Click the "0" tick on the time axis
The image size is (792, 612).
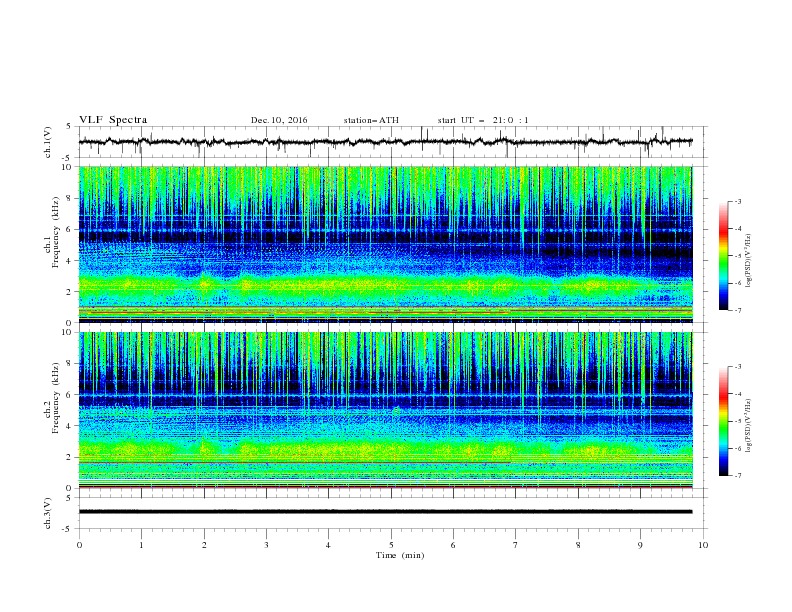[79, 545]
